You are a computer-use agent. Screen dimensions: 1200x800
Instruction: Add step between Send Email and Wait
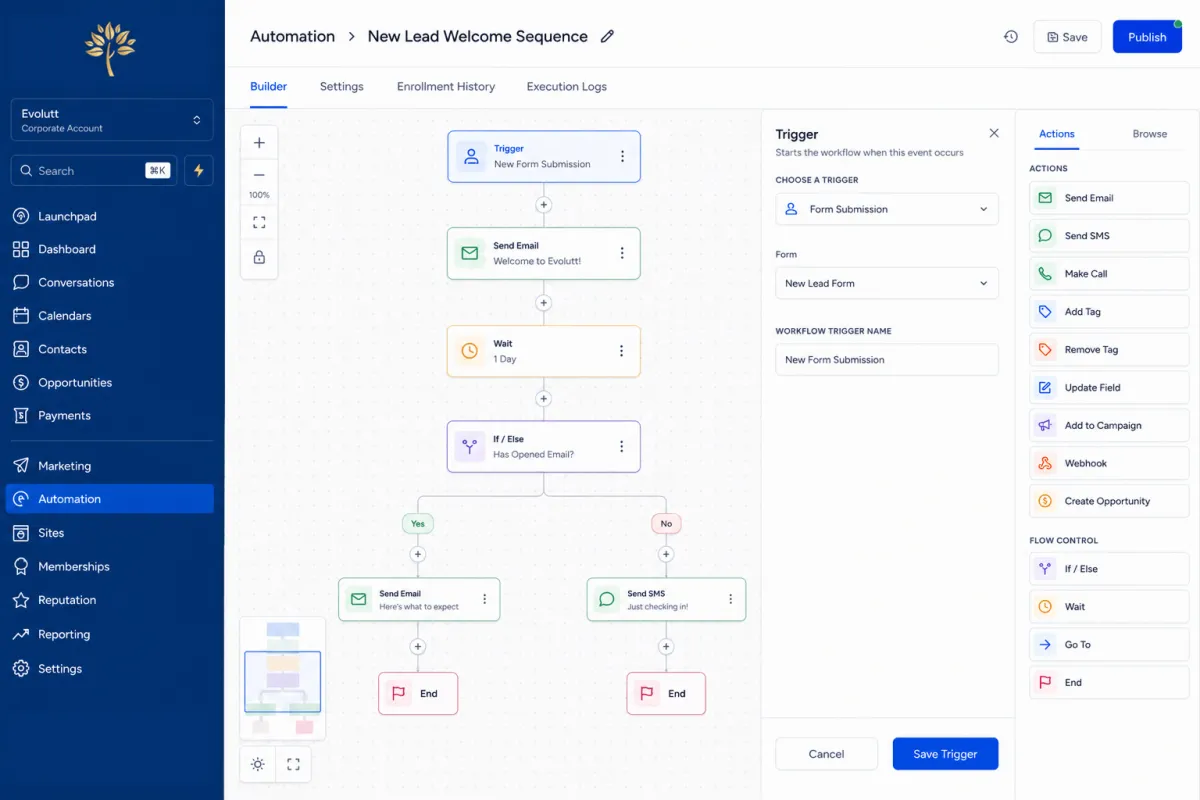pyautogui.click(x=544, y=302)
